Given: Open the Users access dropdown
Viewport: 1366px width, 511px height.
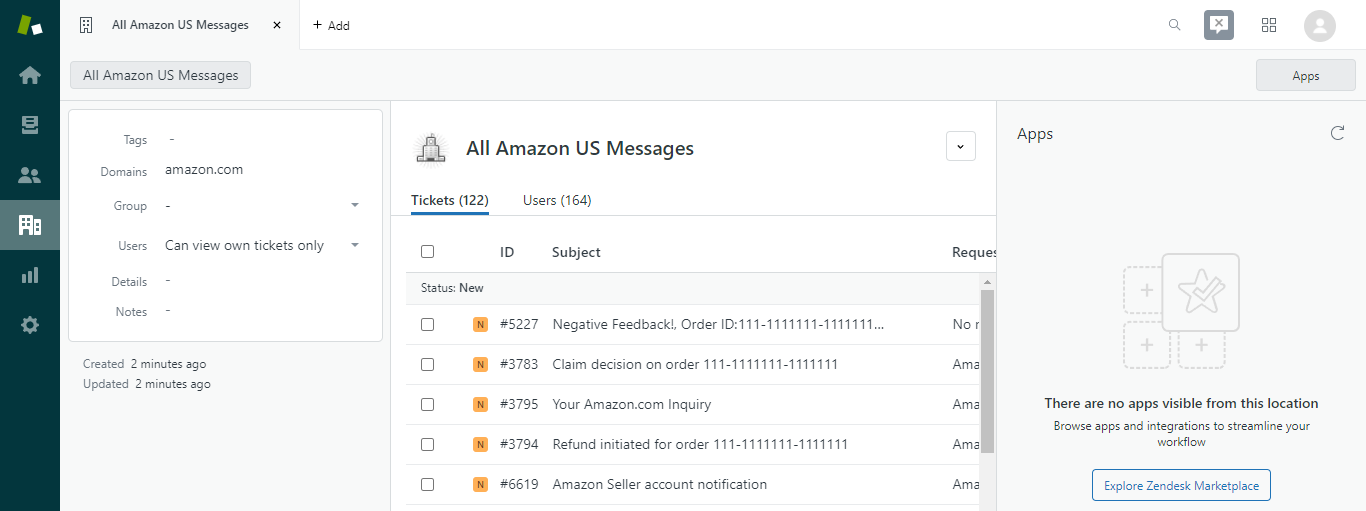Looking at the screenshot, I should click(x=262, y=245).
